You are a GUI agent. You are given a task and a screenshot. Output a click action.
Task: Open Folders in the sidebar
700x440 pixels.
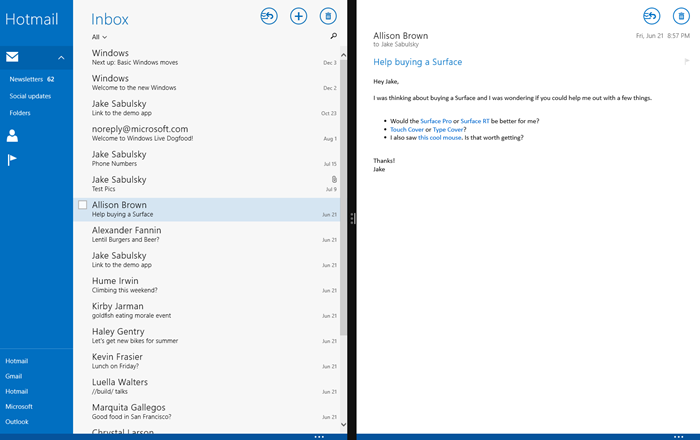[20, 113]
